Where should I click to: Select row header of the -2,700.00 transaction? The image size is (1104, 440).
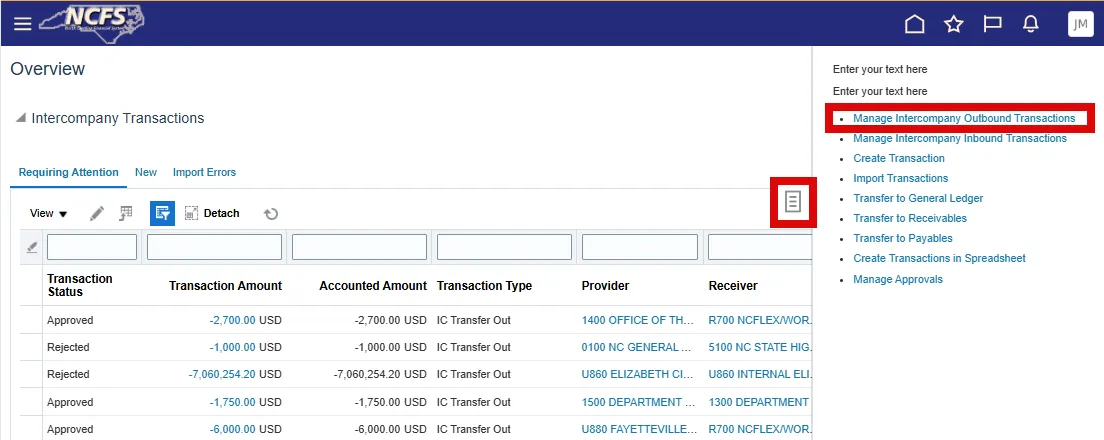31,320
